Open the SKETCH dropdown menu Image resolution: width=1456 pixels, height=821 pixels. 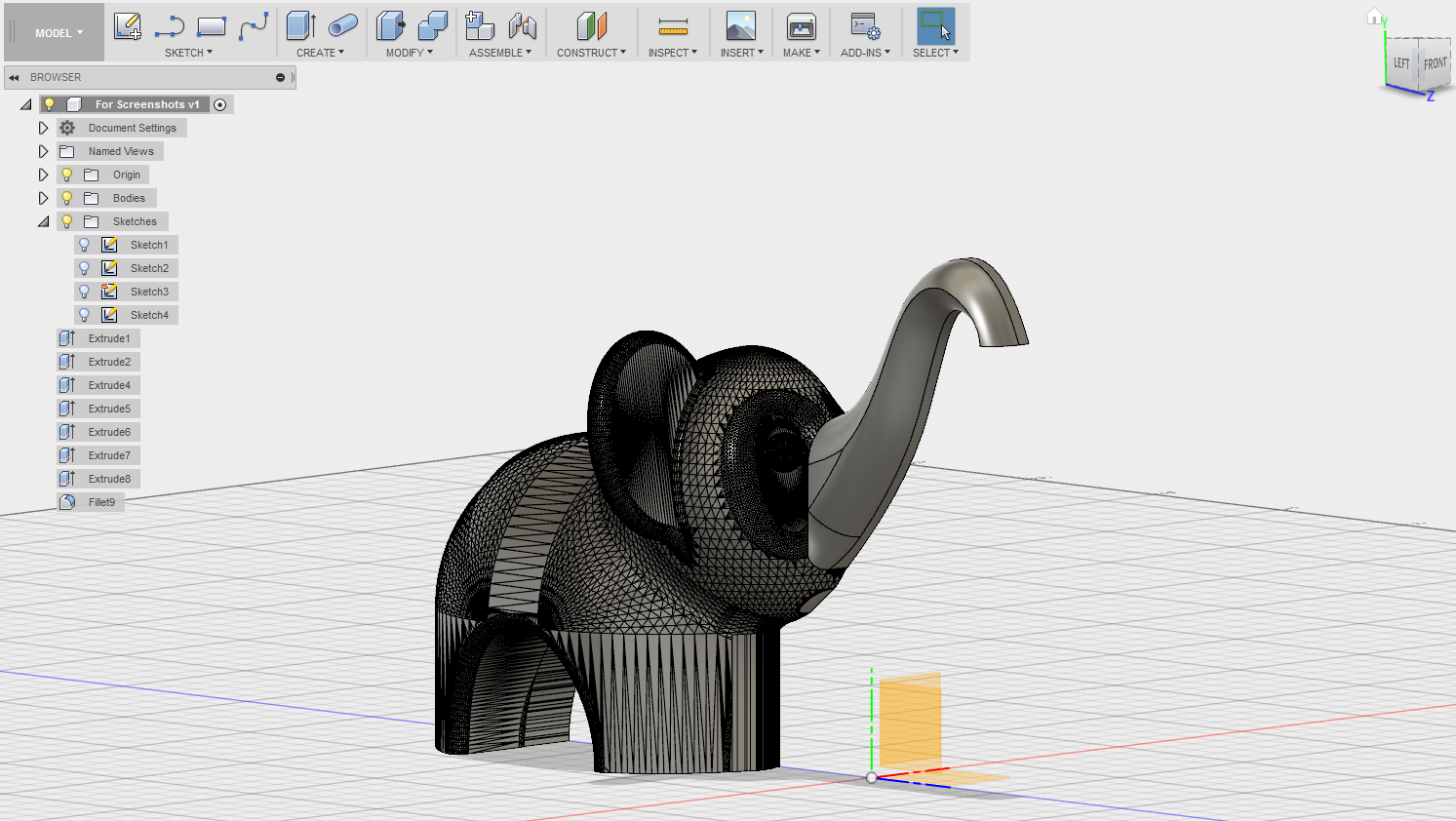[x=188, y=53]
